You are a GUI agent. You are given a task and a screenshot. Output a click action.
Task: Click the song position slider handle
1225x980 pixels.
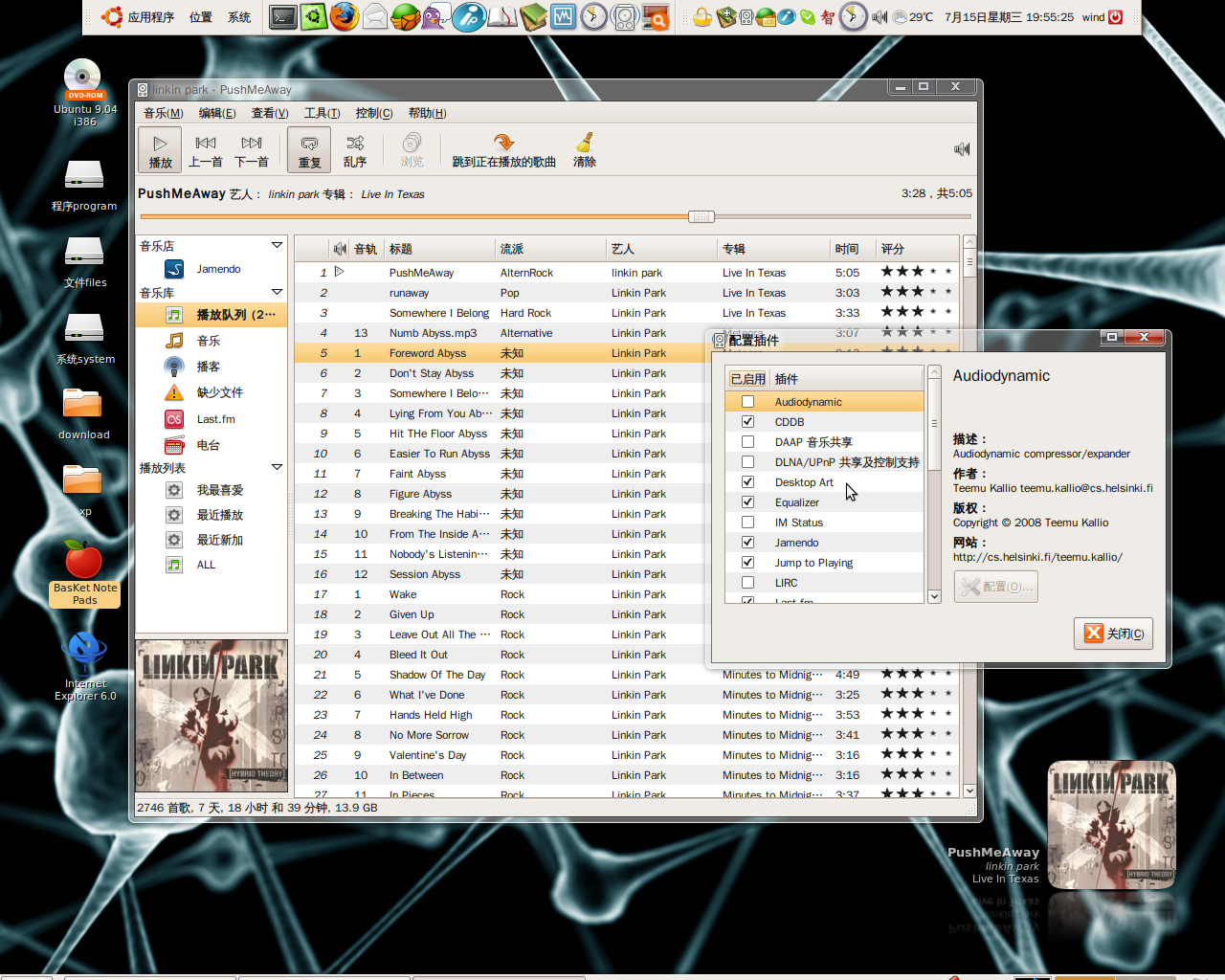701,216
